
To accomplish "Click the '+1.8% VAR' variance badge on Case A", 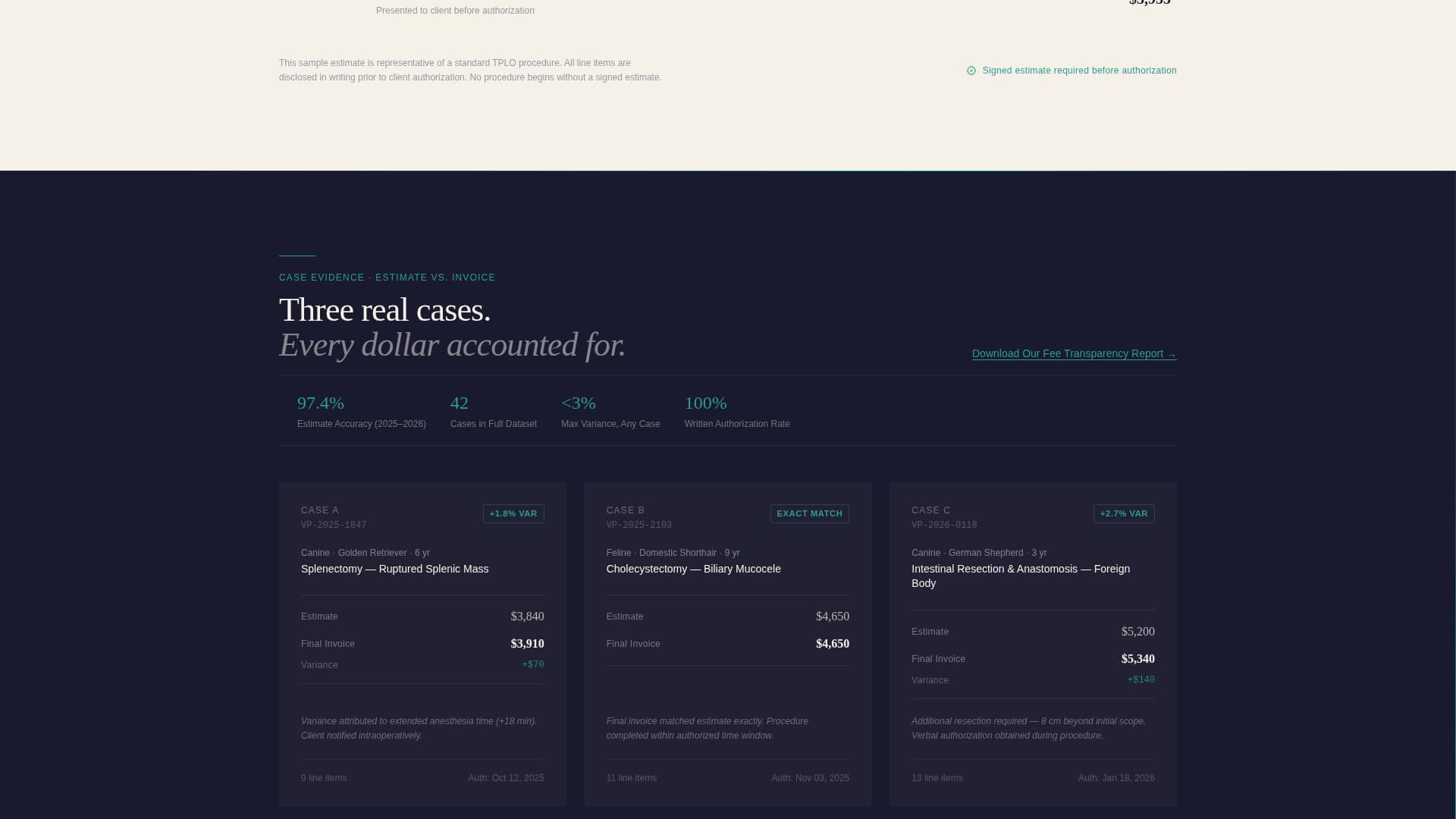I will click(513, 513).
